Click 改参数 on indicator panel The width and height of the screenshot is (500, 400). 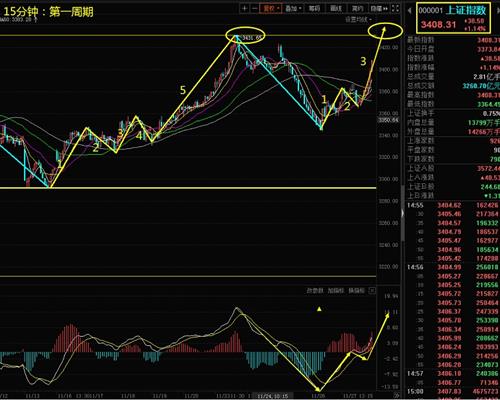tap(315, 291)
